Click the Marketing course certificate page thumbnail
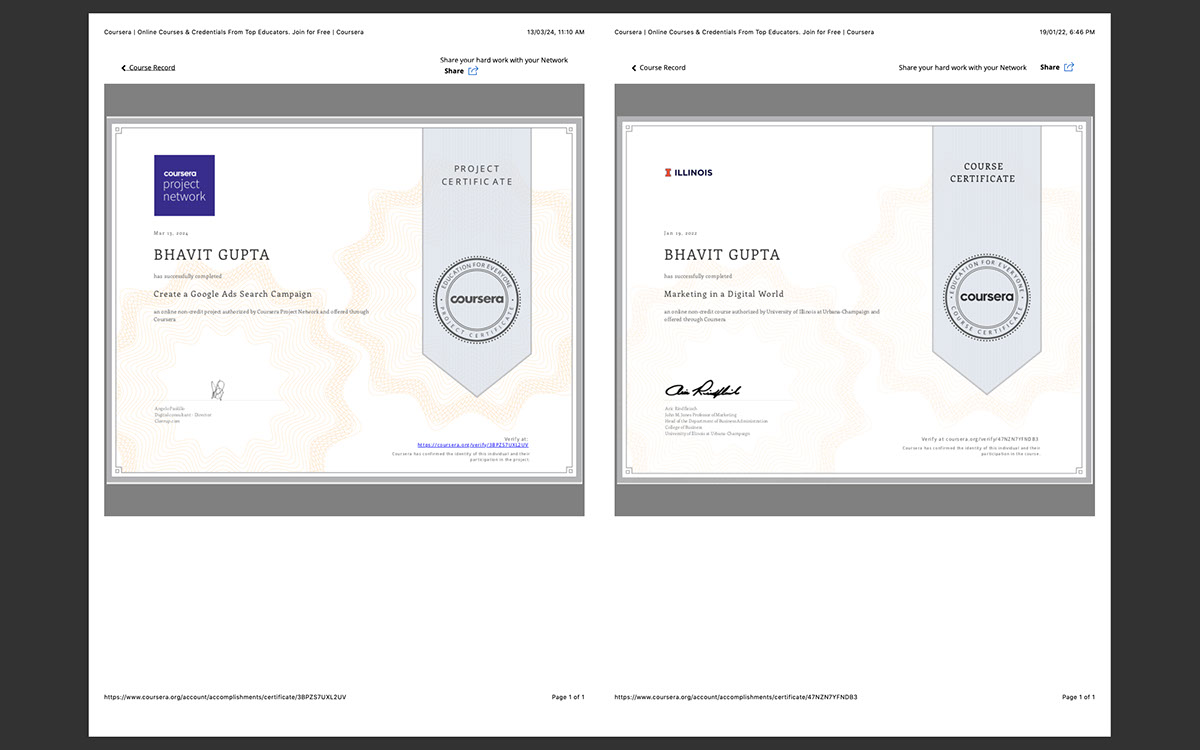The image size is (1200, 750). 855,300
